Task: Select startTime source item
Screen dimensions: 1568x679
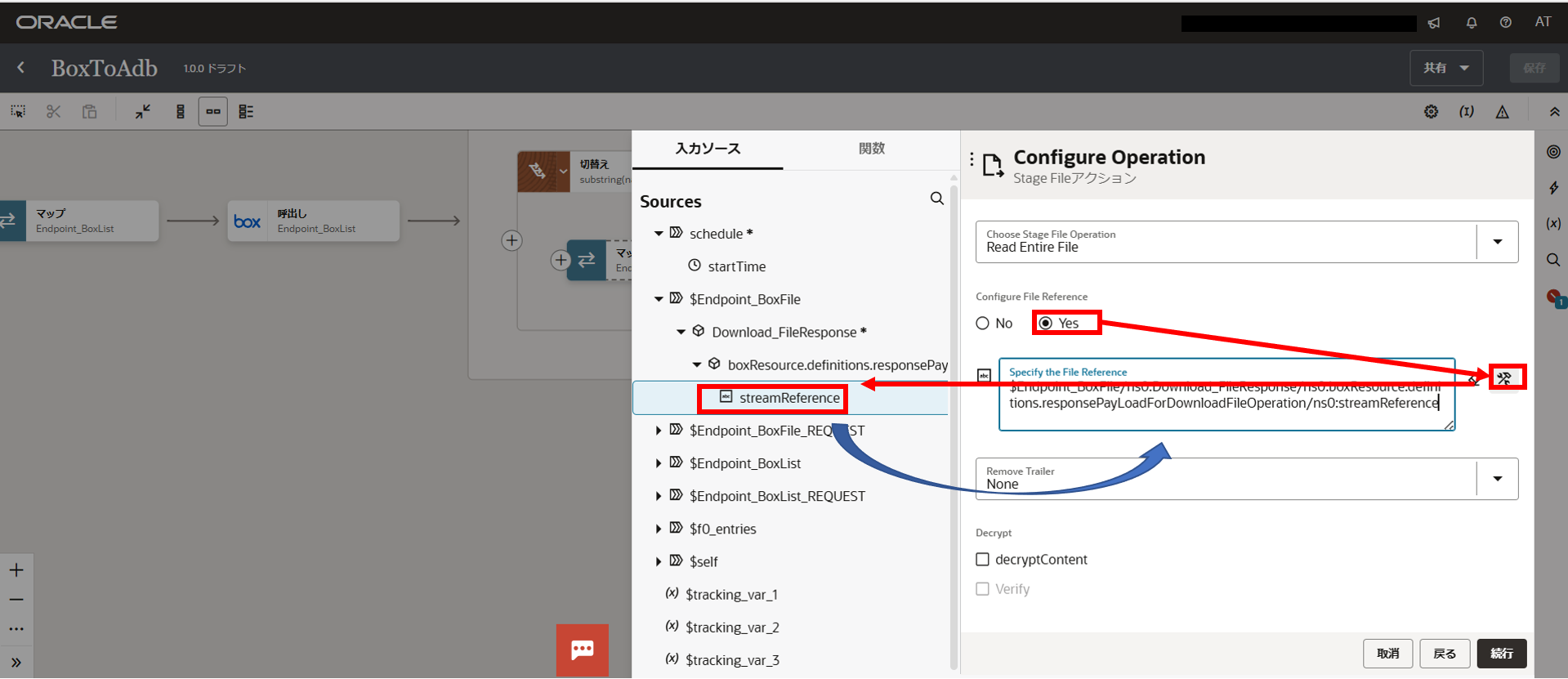Action: point(737,266)
